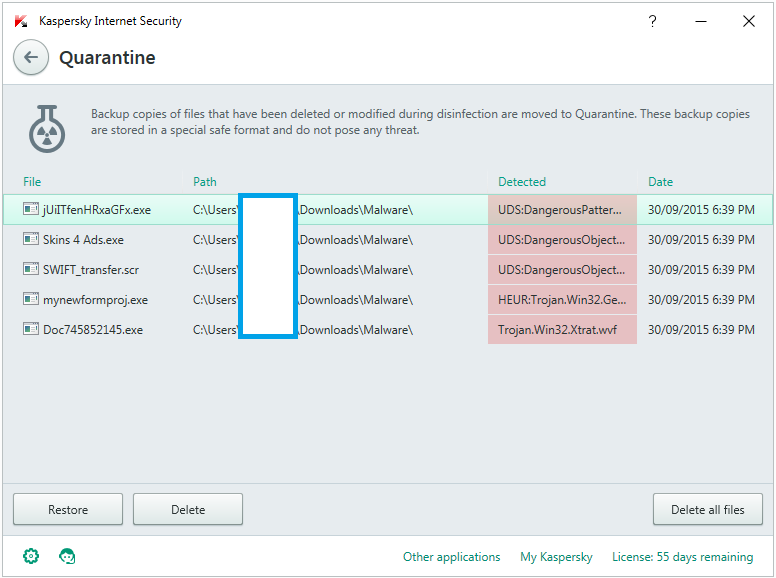The image size is (776, 578).
Task: Sort by the Detected column header
Action: (x=522, y=182)
